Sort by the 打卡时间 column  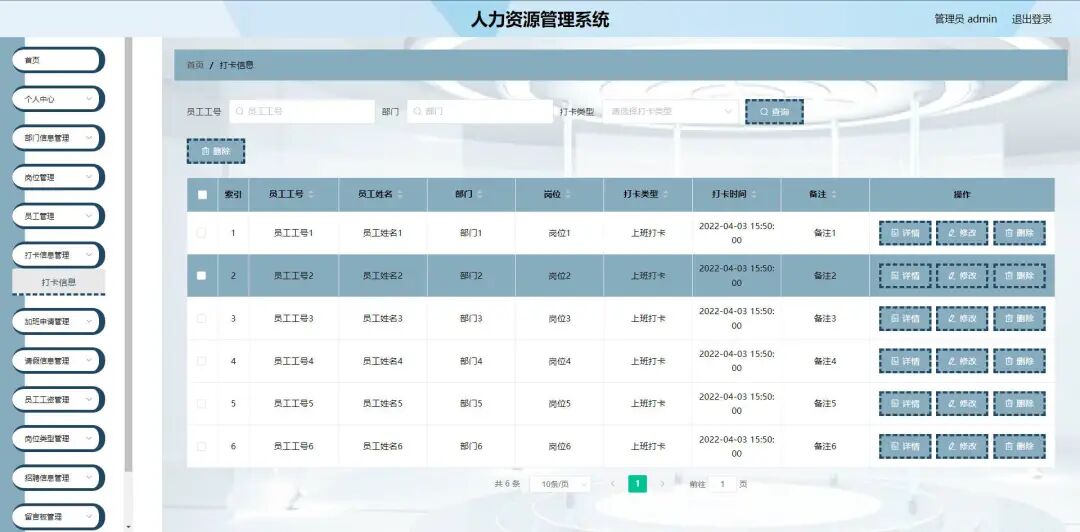[x=754, y=194]
